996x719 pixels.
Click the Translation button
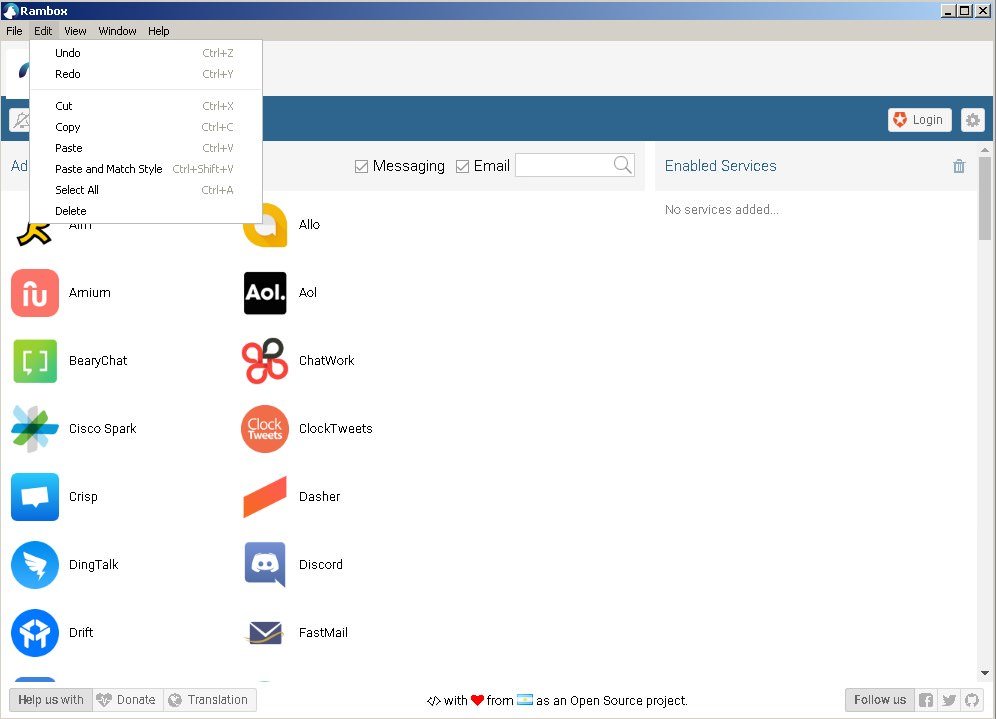pos(210,700)
